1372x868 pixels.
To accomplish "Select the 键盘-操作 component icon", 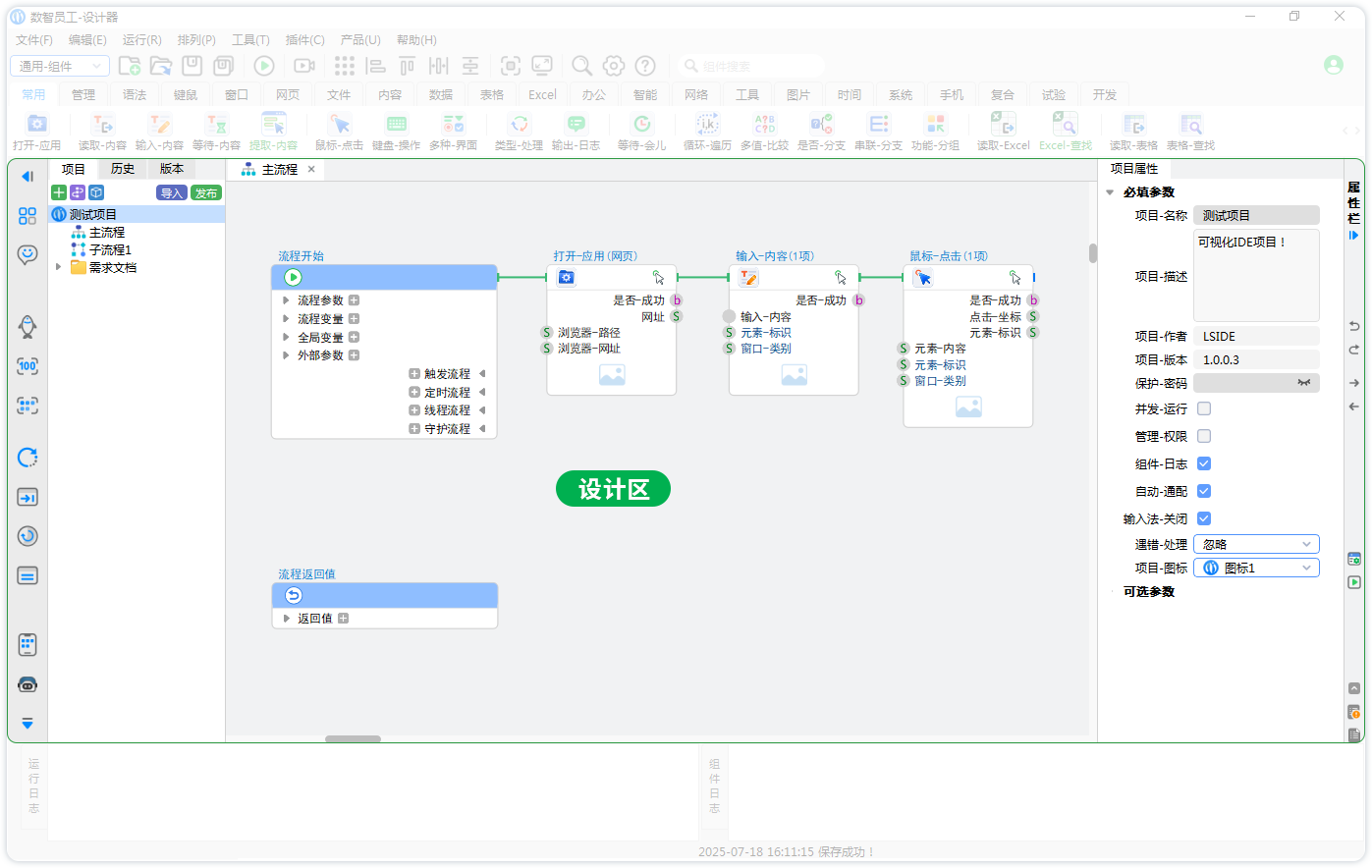I will 396,125.
